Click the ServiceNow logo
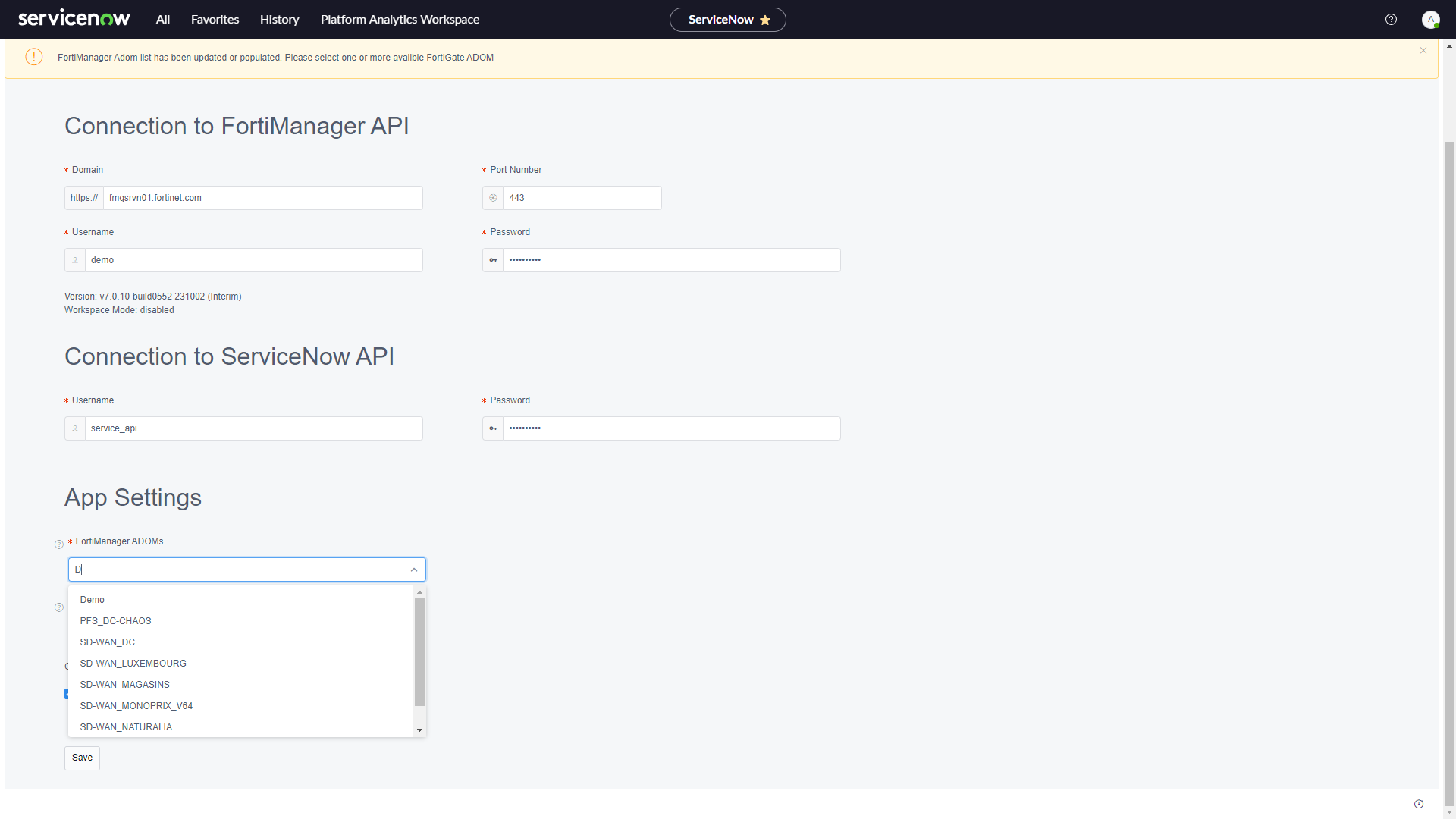The height and width of the screenshot is (819, 1456). [74, 19]
